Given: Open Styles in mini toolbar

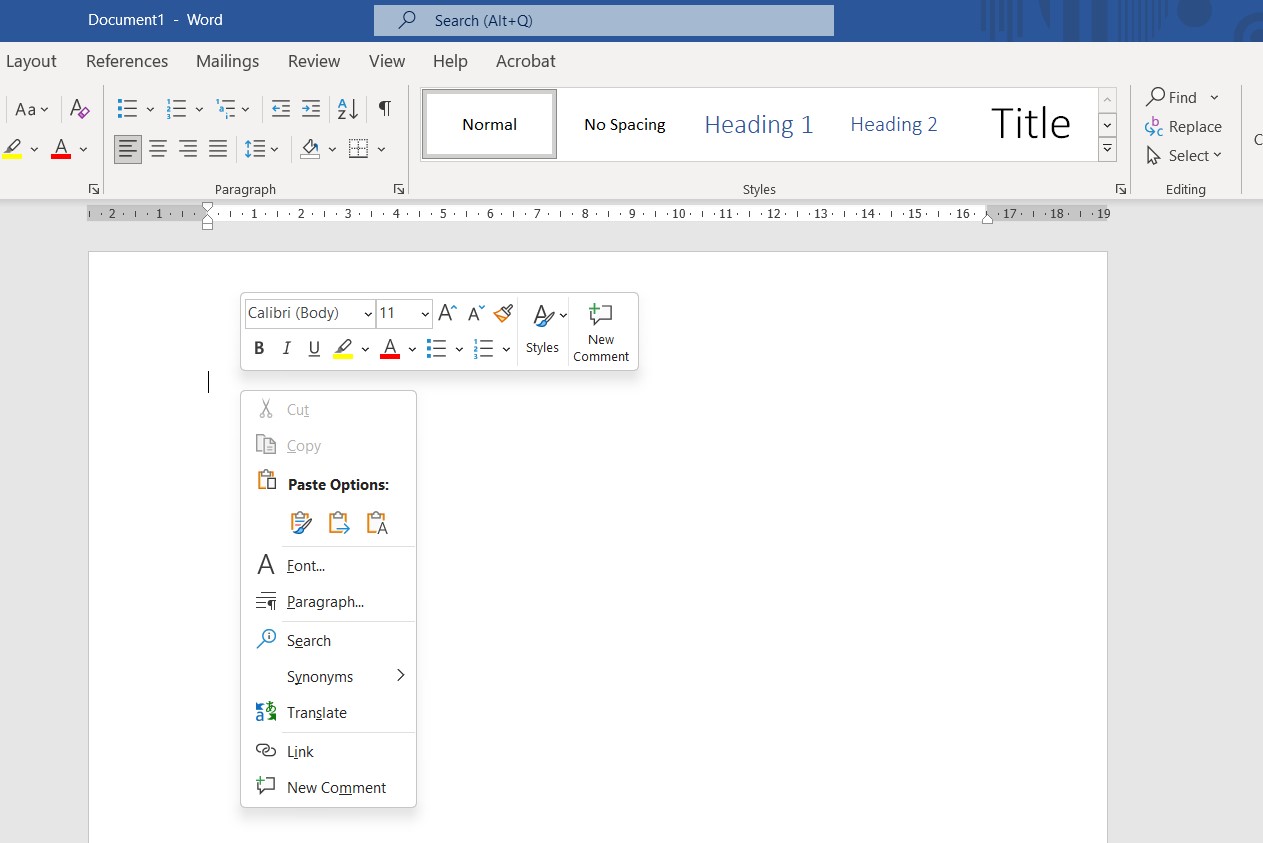Looking at the screenshot, I should (543, 329).
